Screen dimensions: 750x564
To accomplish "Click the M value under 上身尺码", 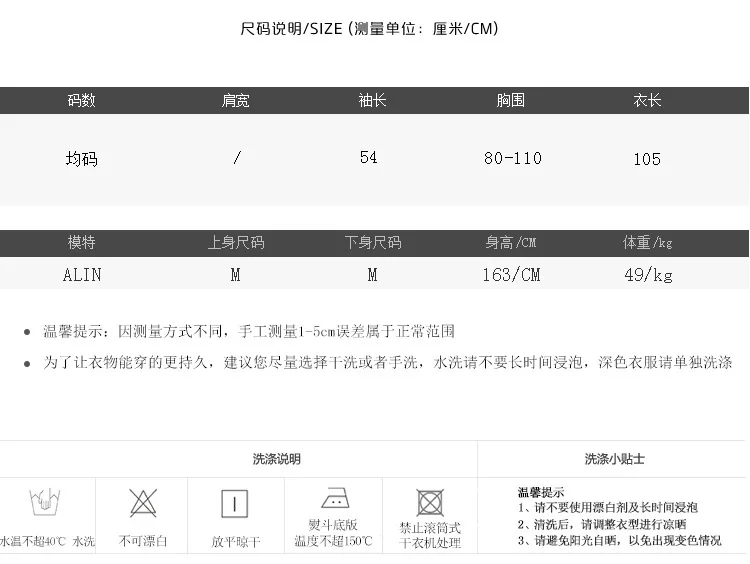I will pos(235,275).
